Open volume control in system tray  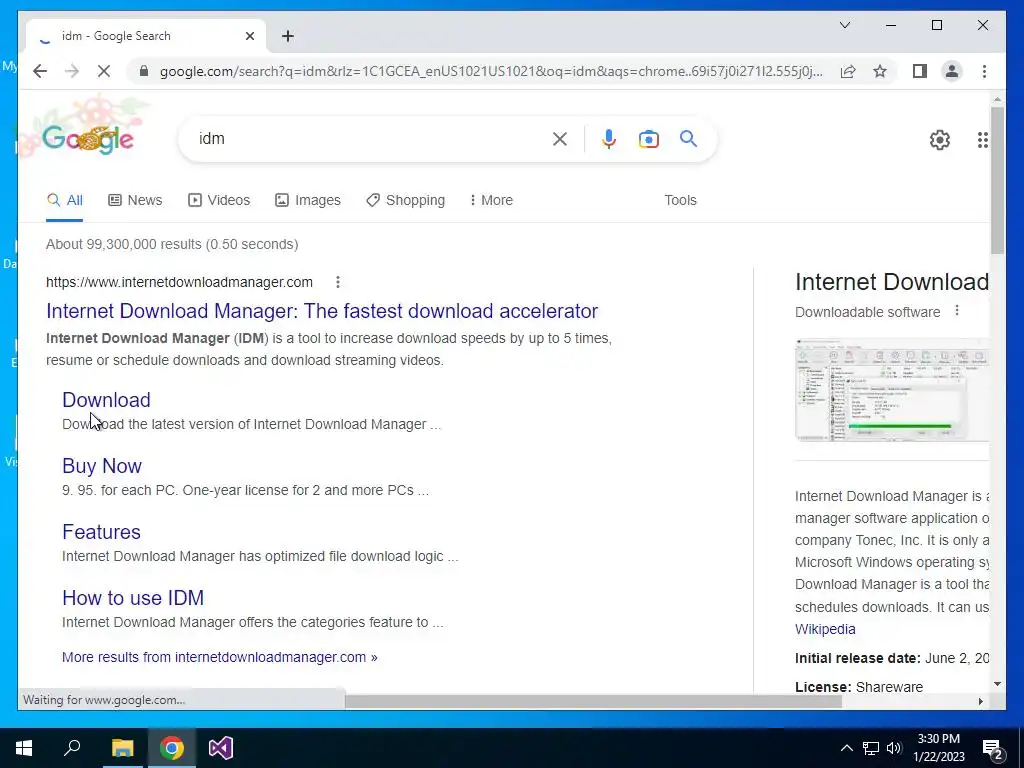[894, 748]
